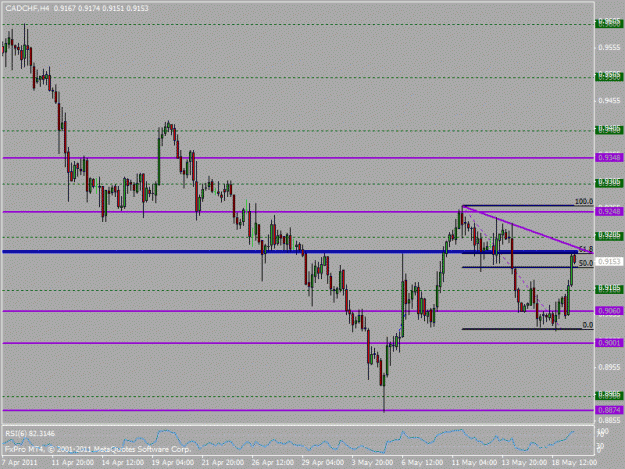The height and width of the screenshot is (469, 625).
Task: Click the 0.9555 price axis label
Action: 610,47
